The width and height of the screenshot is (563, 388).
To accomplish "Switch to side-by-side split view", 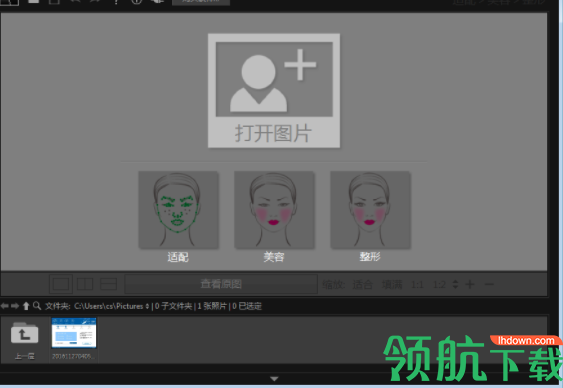I will tap(85, 284).
